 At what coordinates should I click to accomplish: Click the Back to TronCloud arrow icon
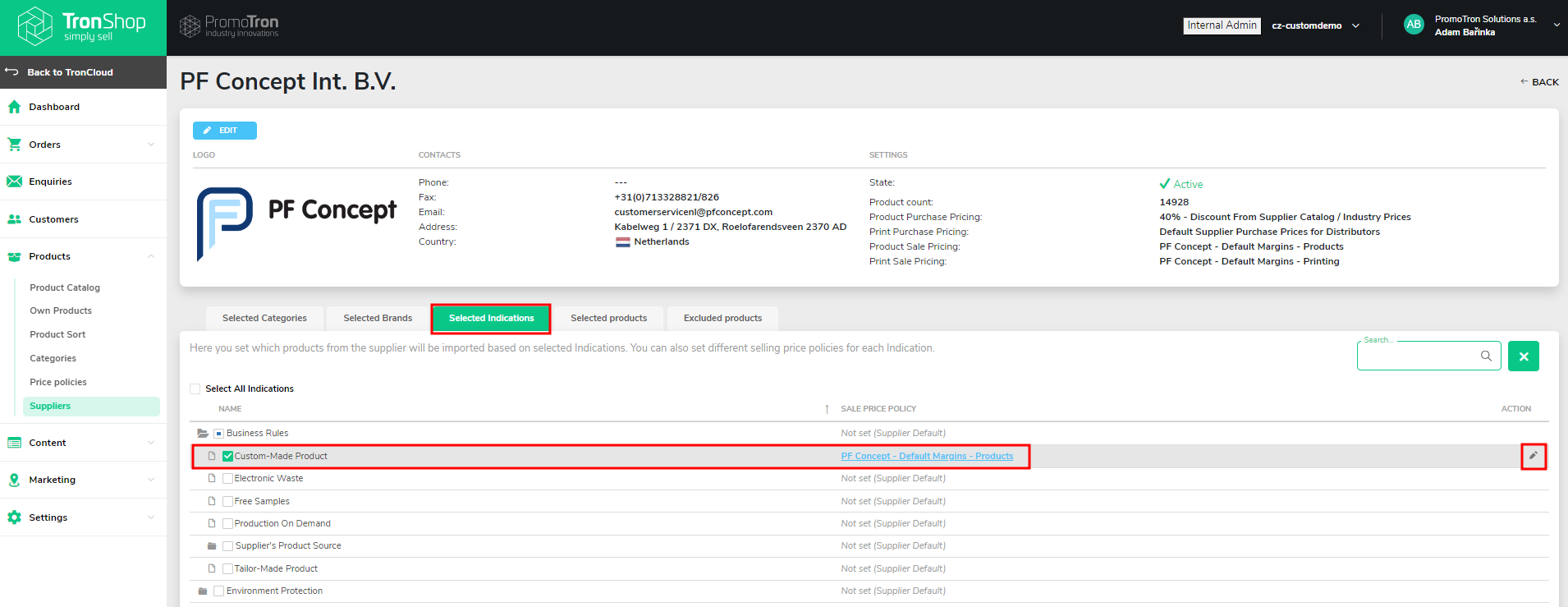11,72
